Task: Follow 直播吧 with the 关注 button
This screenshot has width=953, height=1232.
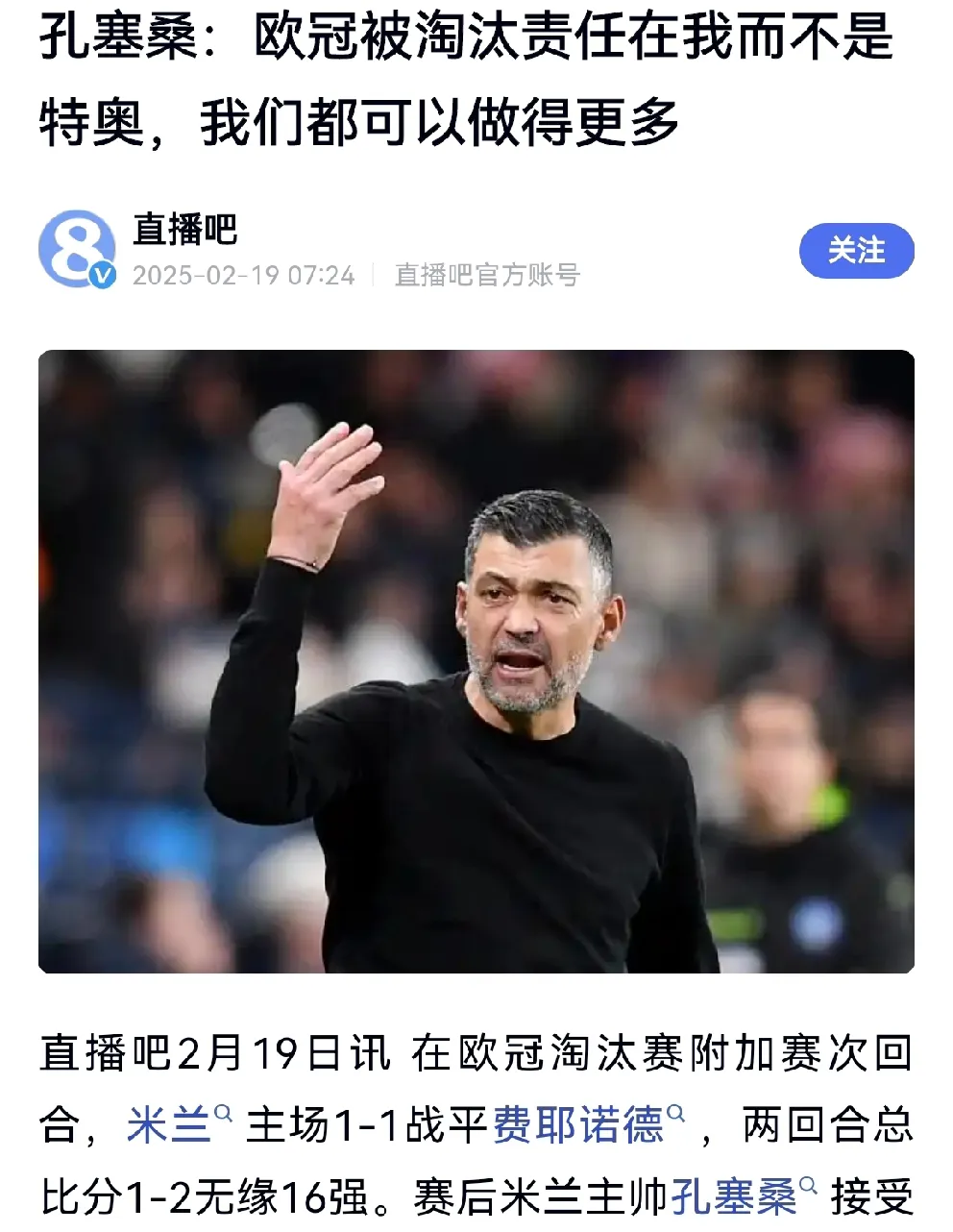Action: 857,251
